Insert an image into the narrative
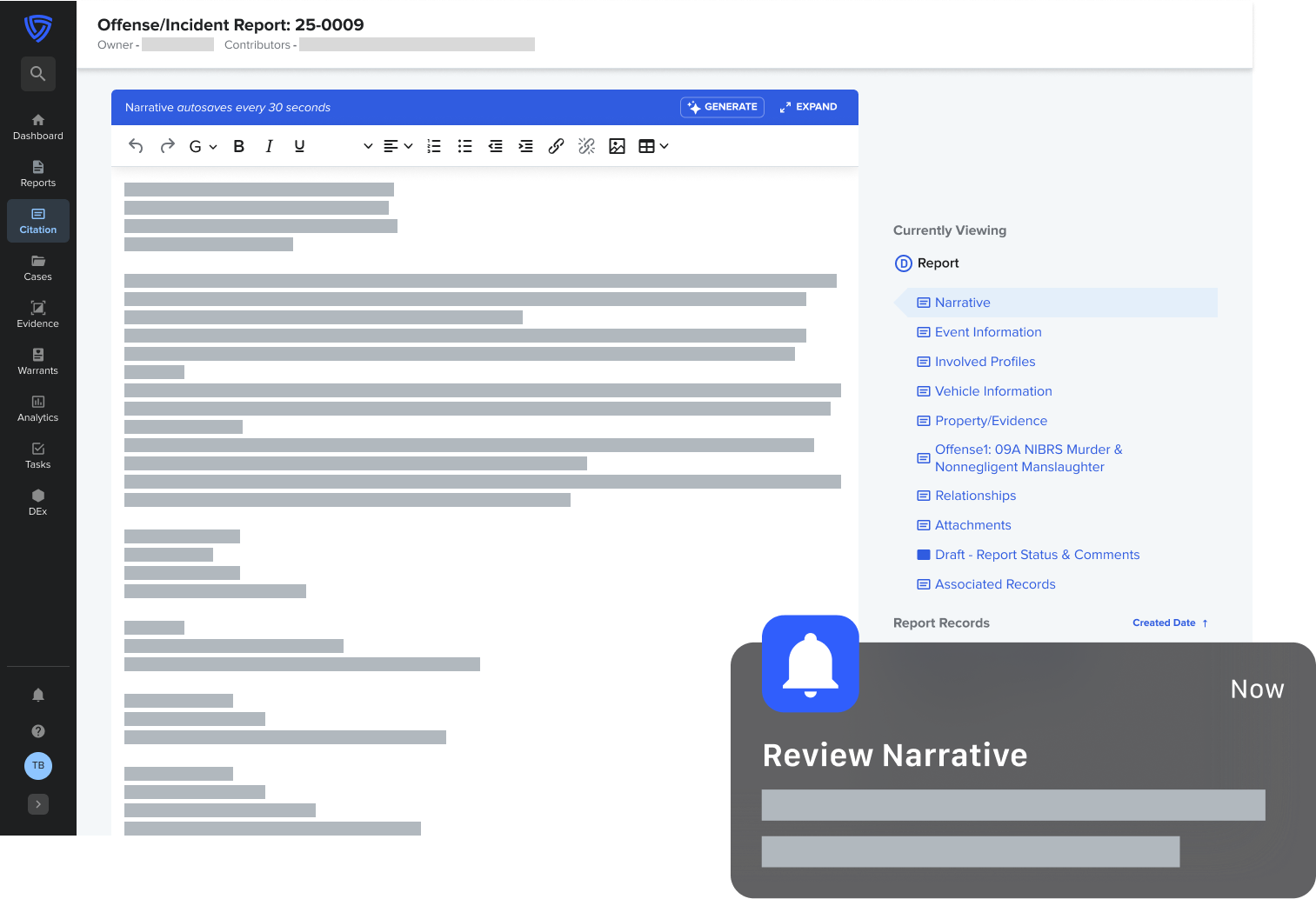The height and width of the screenshot is (899, 1316). [617, 146]
